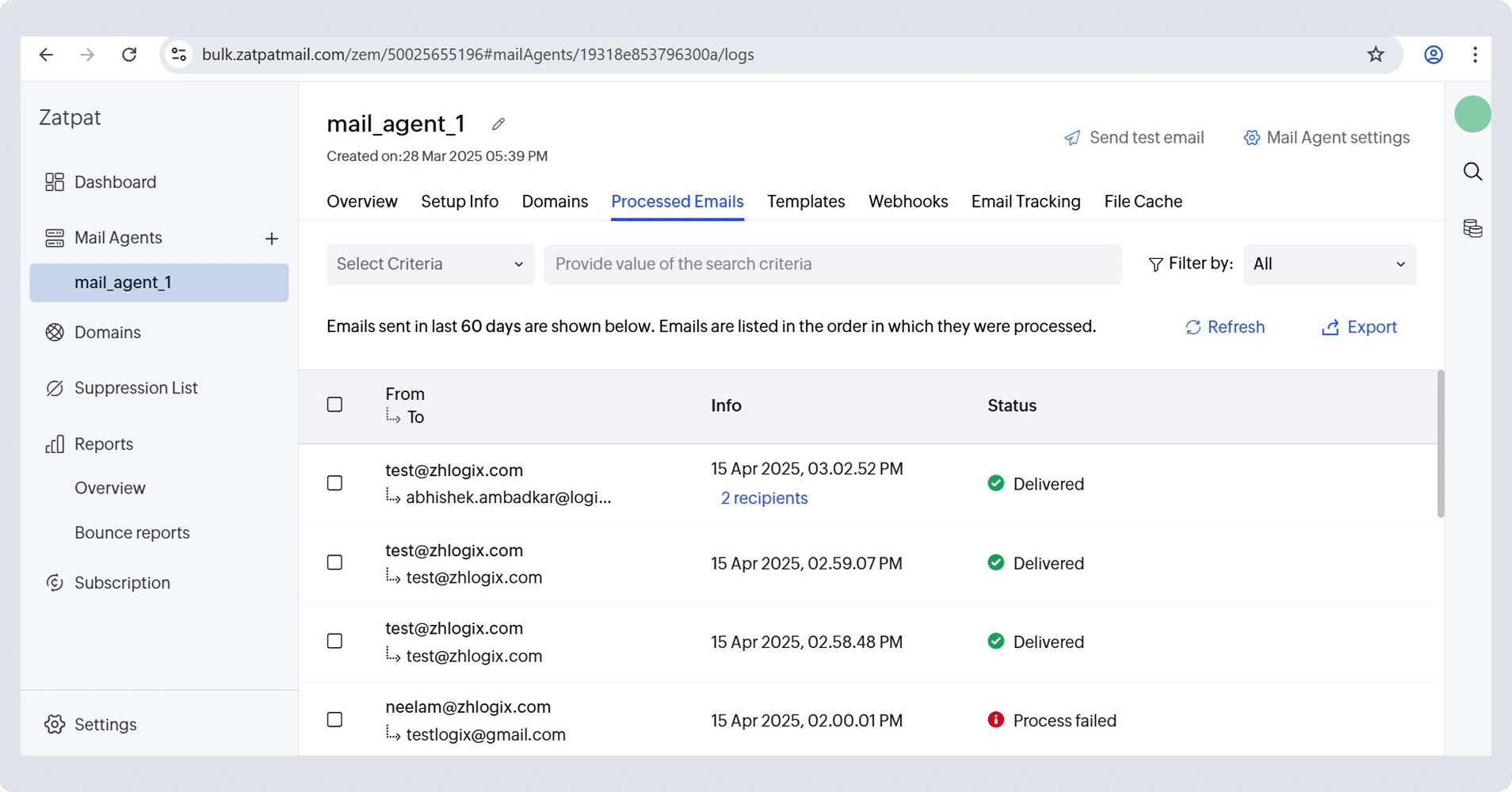The image size is (1512, 792).
Task: Open the Webhooks tab
Action: [x=908, y=202]
